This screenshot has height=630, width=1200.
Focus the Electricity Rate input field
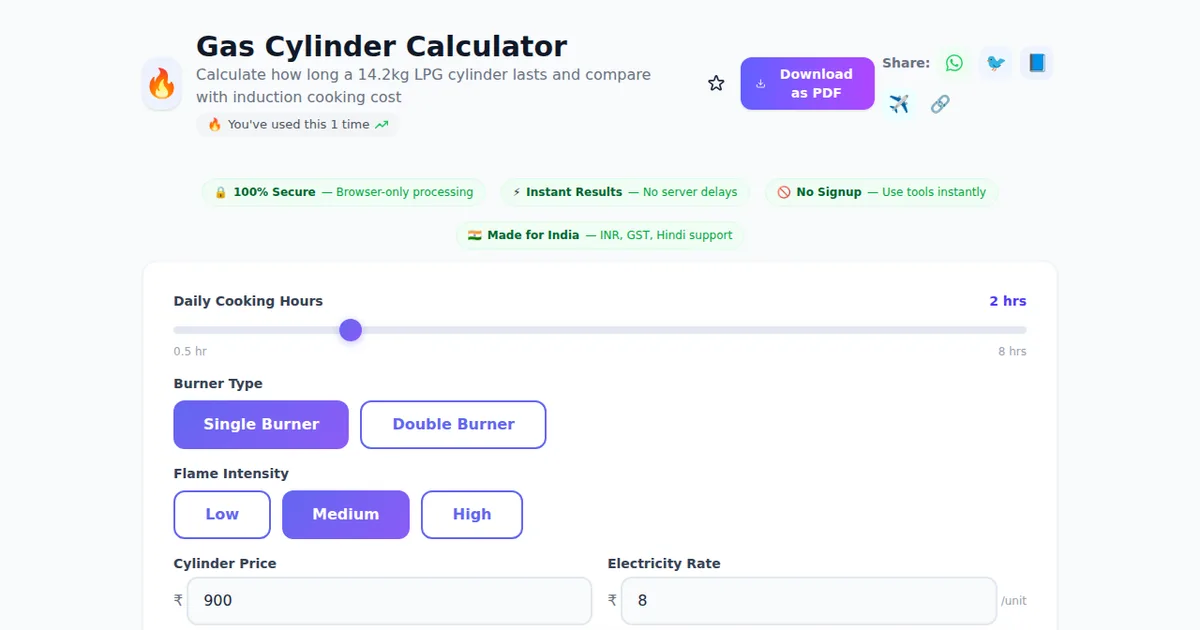808,601
